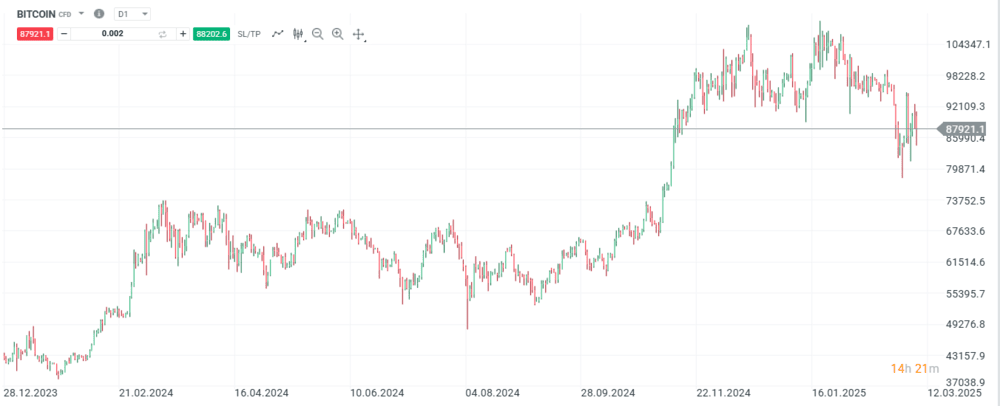Viewport: 1000px width, 406px height.
Task: Select the crosshair move tool
Action: click(358, 34)
